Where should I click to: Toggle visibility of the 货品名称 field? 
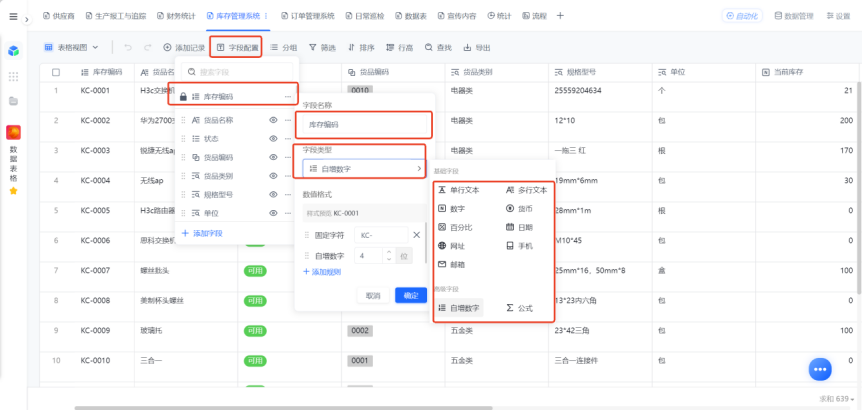tap(273, 120)
